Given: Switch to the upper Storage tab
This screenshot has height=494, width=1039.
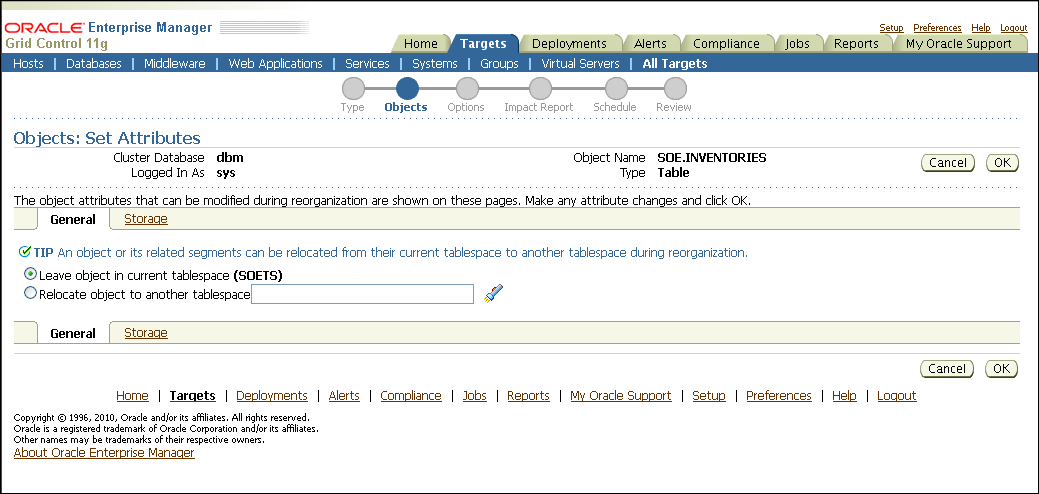Looking at the screenshot, I should point(145,219).
